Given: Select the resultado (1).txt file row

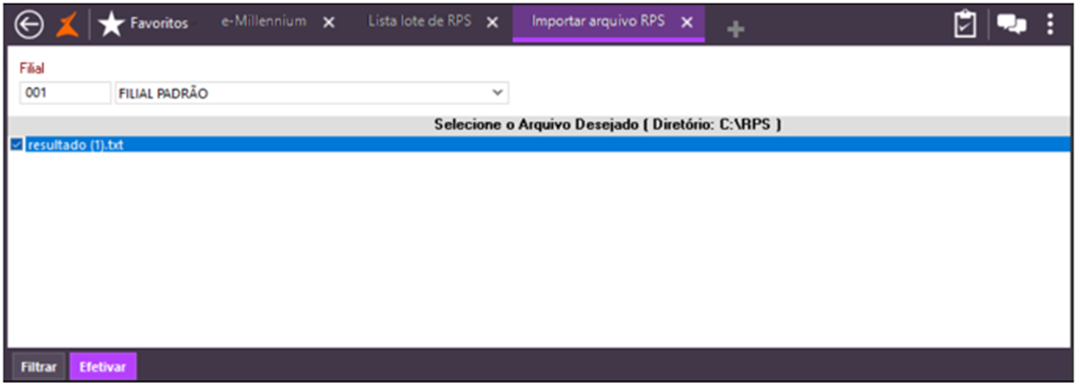Looking at the screenshot, I should click(x=547, y=145).
